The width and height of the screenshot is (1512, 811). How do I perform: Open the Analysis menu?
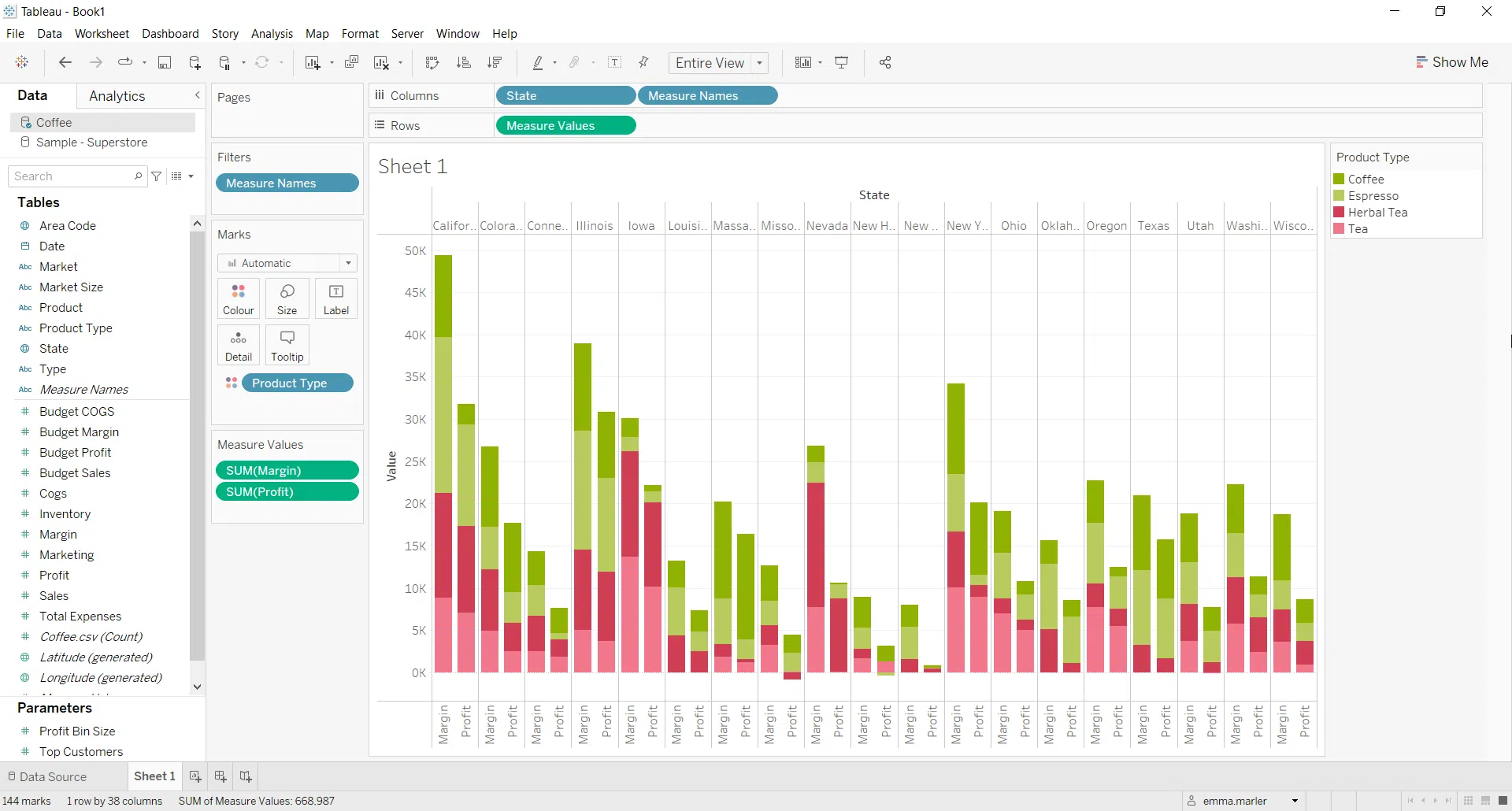pyautogui.click(x=272, y=34)
